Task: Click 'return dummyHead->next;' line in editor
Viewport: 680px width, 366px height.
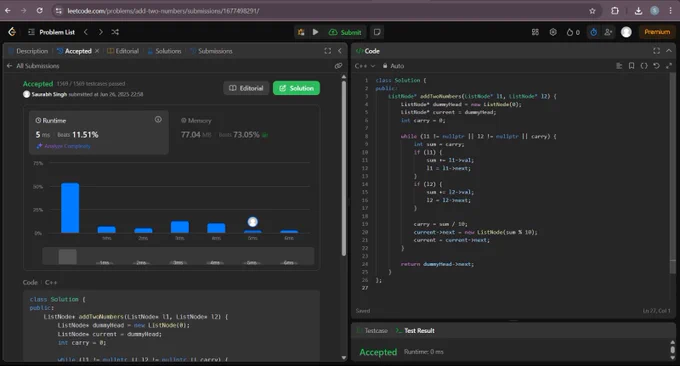Action: (437, 264)
